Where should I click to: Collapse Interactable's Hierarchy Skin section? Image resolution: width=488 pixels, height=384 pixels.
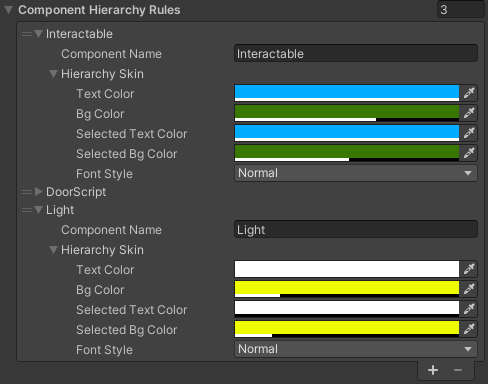click(x=54, y=74)
